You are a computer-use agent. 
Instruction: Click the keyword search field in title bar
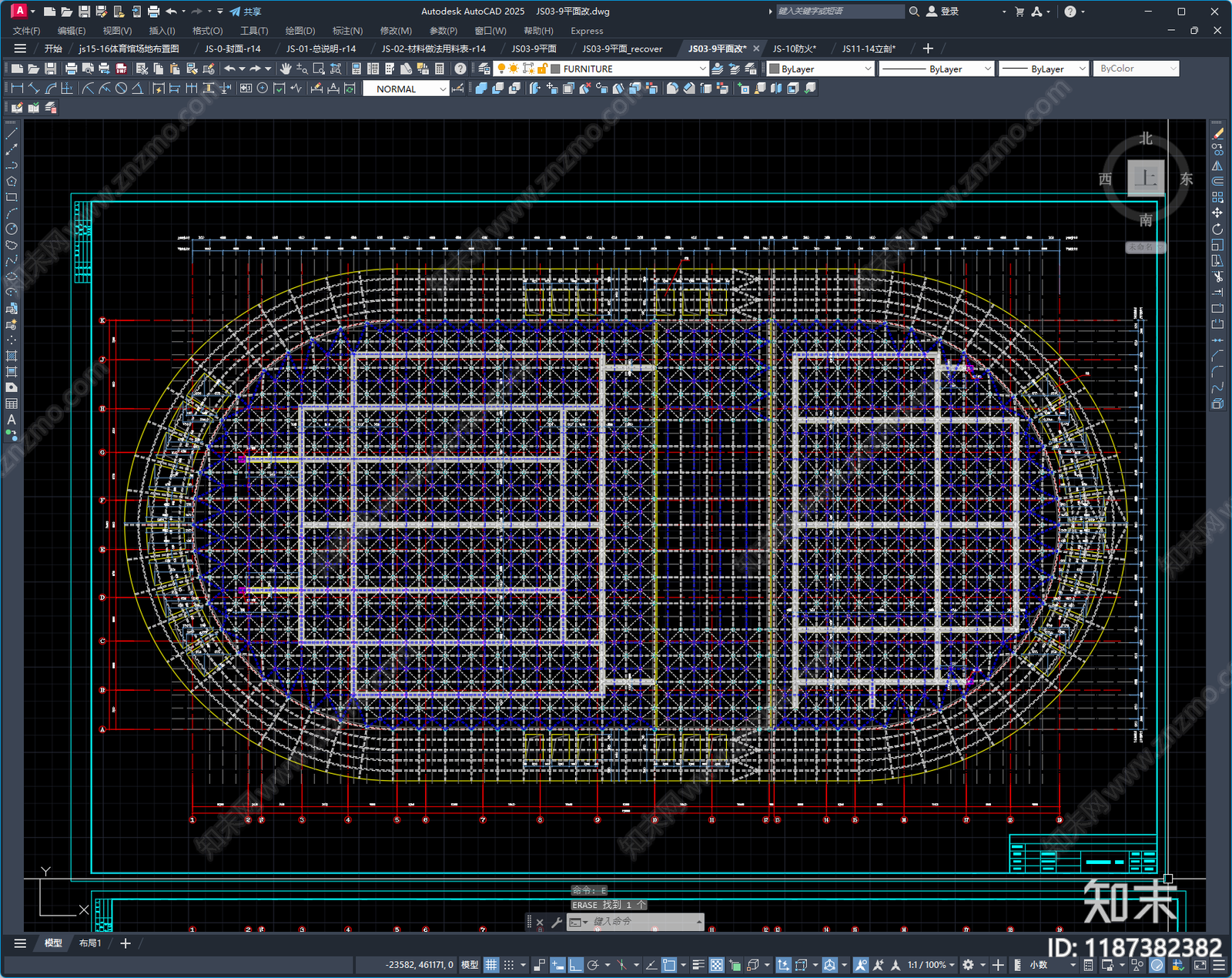point(839,12)
